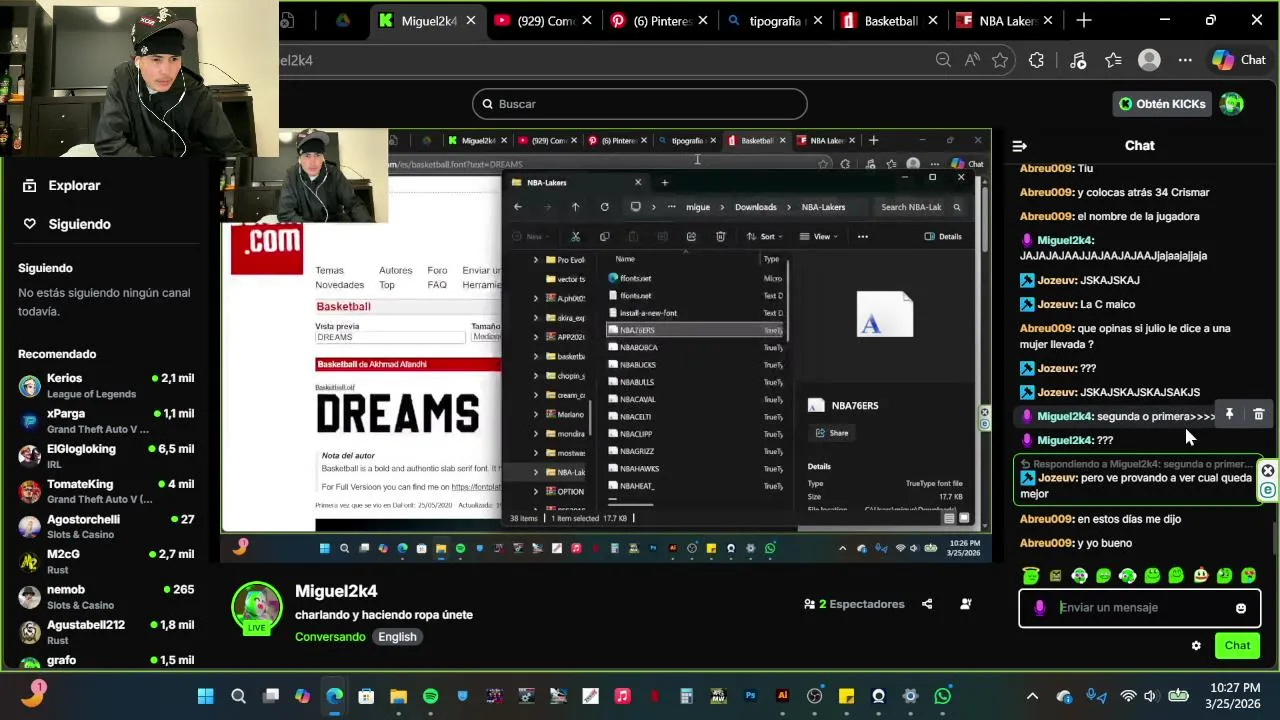The width and height of the screenshot is (1280, 720).
Task: Open WhatsApp from the taskbar
Action: coord(942,696)
